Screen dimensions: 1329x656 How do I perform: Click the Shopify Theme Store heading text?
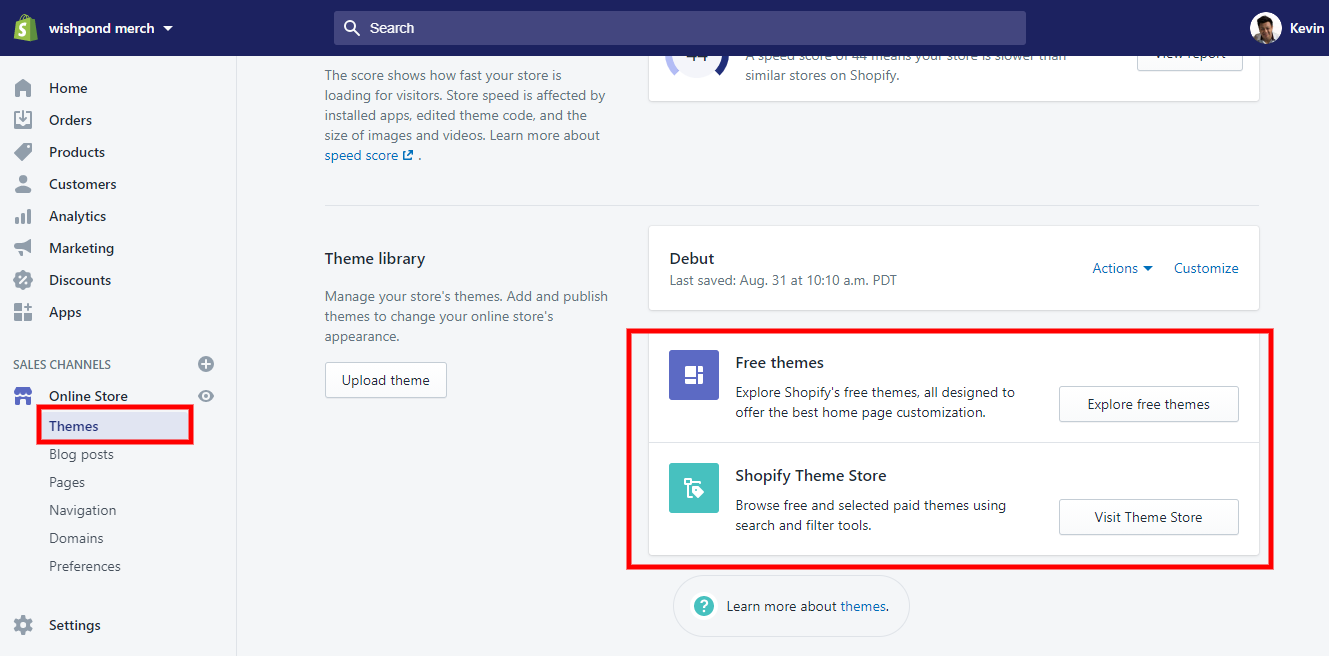point(811,475)
